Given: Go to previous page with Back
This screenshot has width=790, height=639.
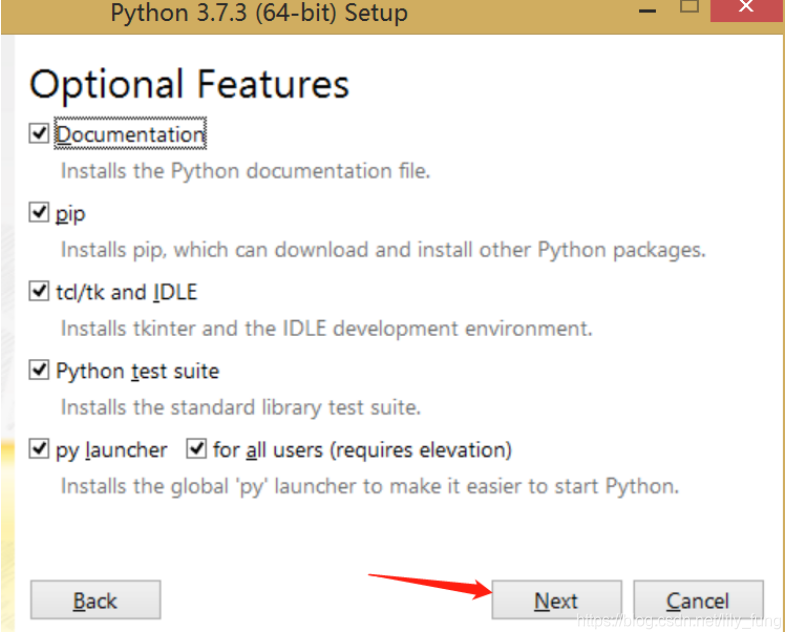Looking at the screenshot, I should point(96,600).
